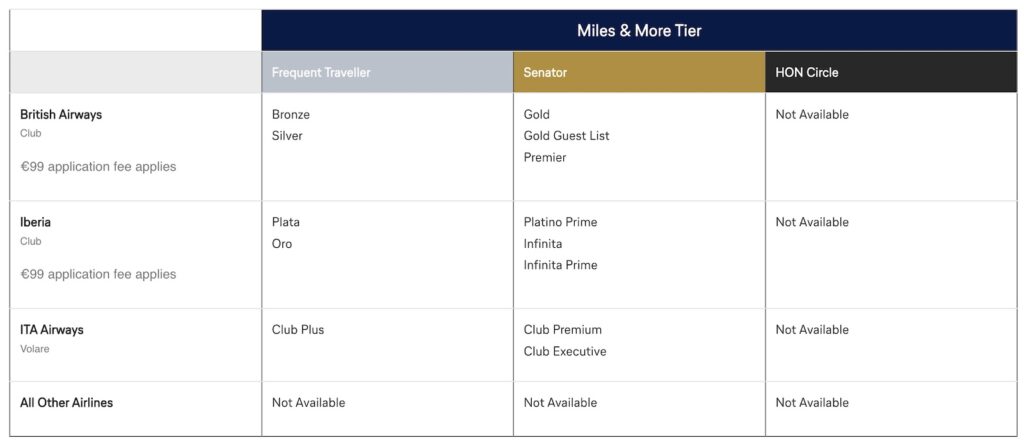1024x447 pixels.
Task: Click the Premier tier entry
Action: tap(545, 158)
